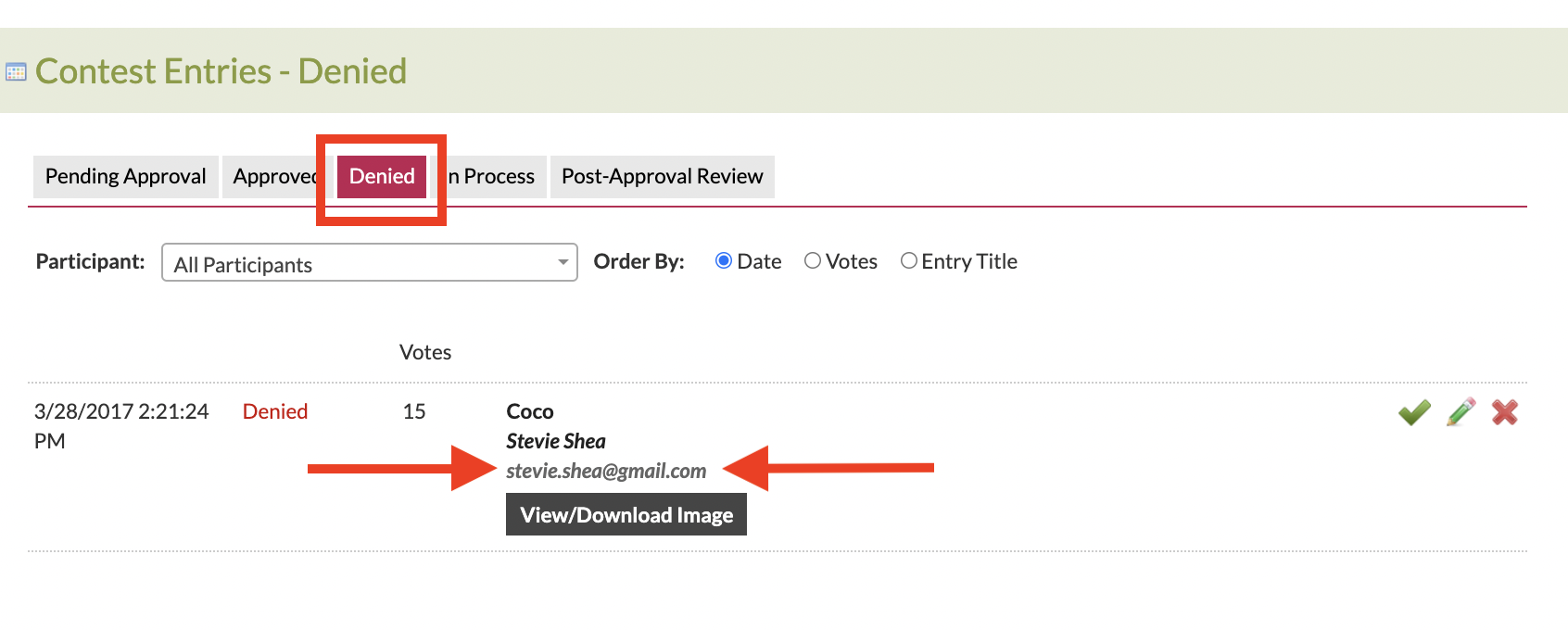Click the stevie.shea@gmail.com email address

click(606, 472)
